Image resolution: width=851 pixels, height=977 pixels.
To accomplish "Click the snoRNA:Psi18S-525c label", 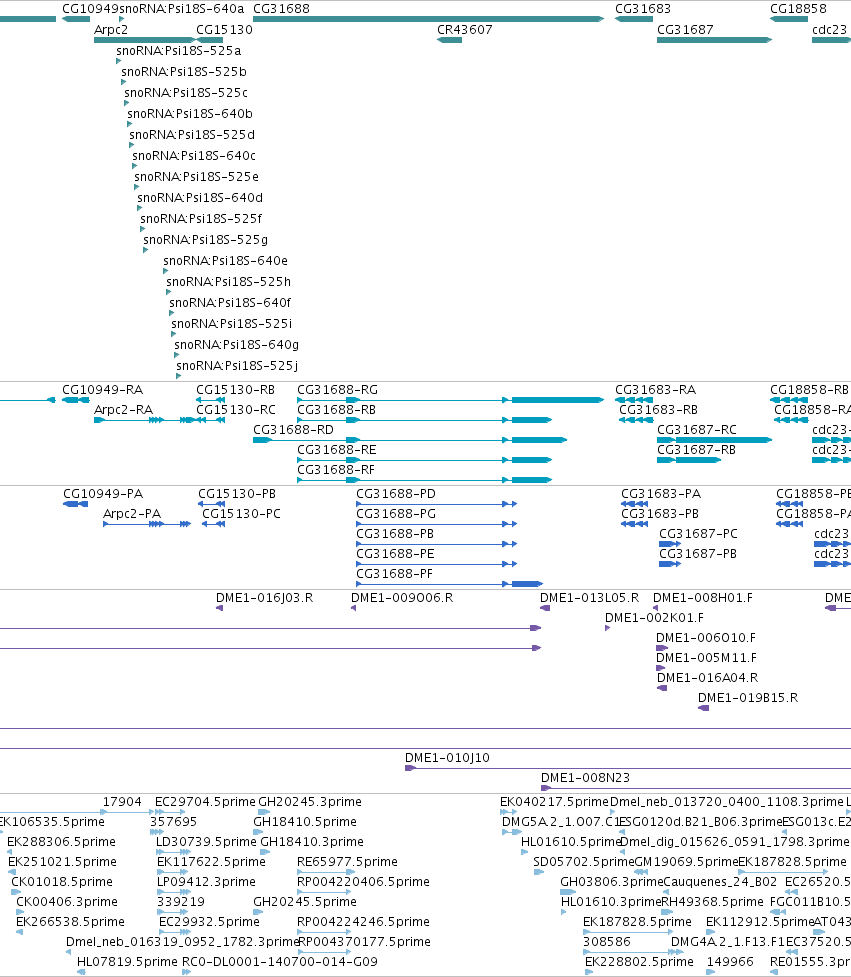I will pyautogui.click(x=186, y=93).
